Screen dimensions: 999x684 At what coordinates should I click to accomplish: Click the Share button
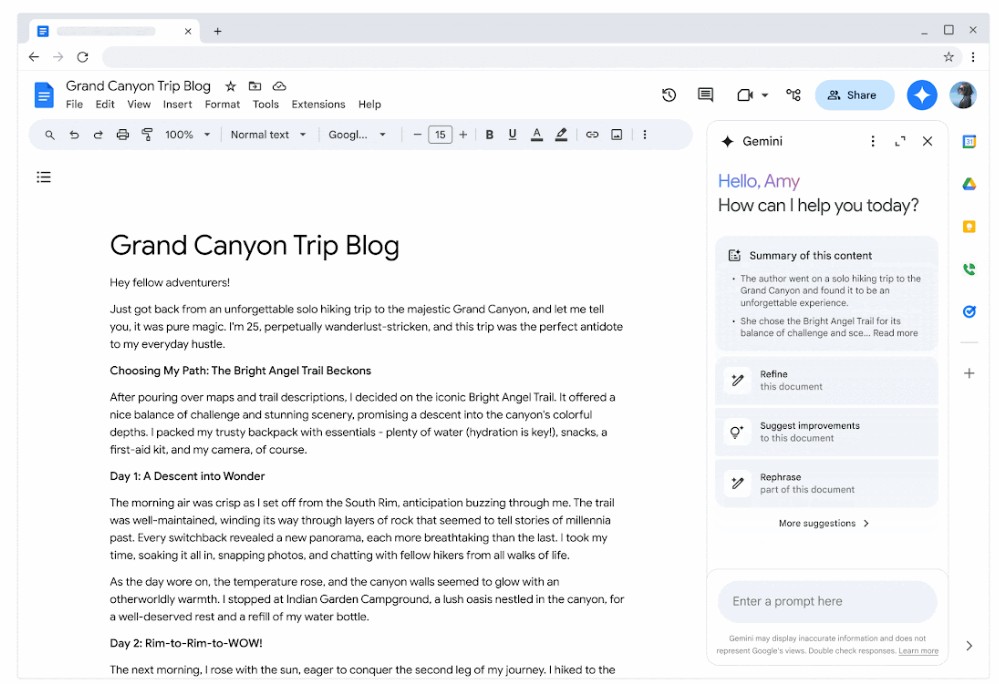pyautogui.click(x=854, y=95)
